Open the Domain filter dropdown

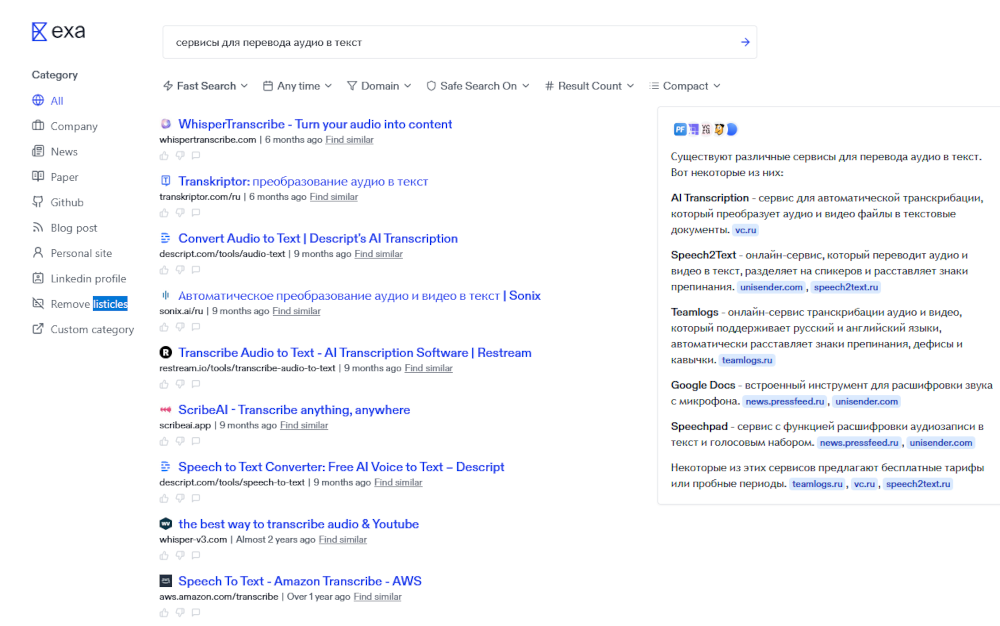pos(379,86)
